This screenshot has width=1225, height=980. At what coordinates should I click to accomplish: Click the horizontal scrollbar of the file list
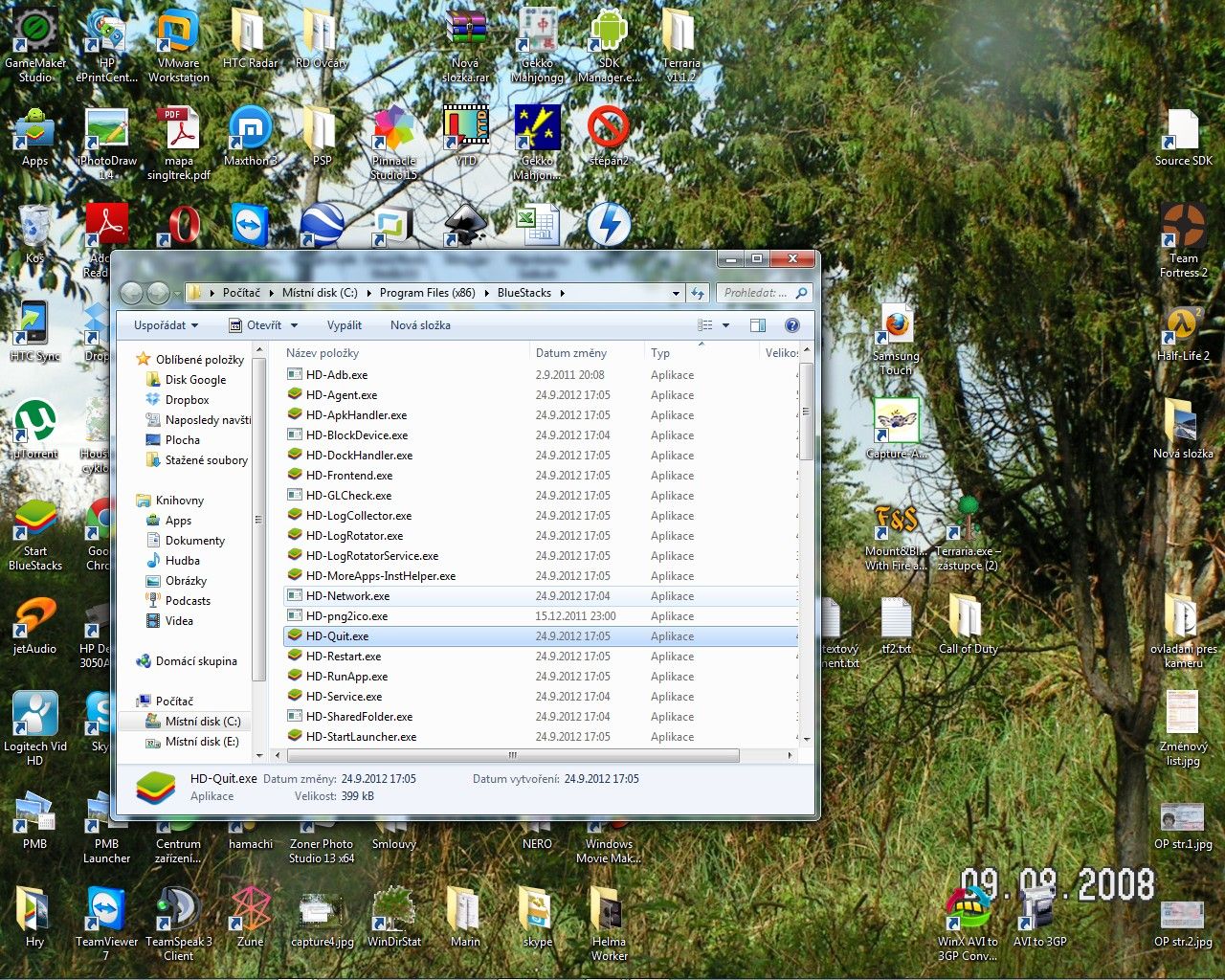[512, 755]
